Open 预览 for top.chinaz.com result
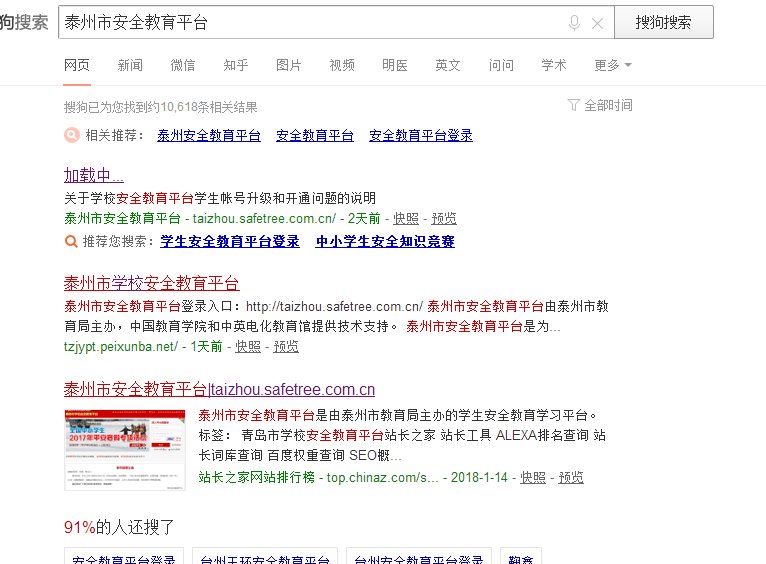 [x=571, y=477]
